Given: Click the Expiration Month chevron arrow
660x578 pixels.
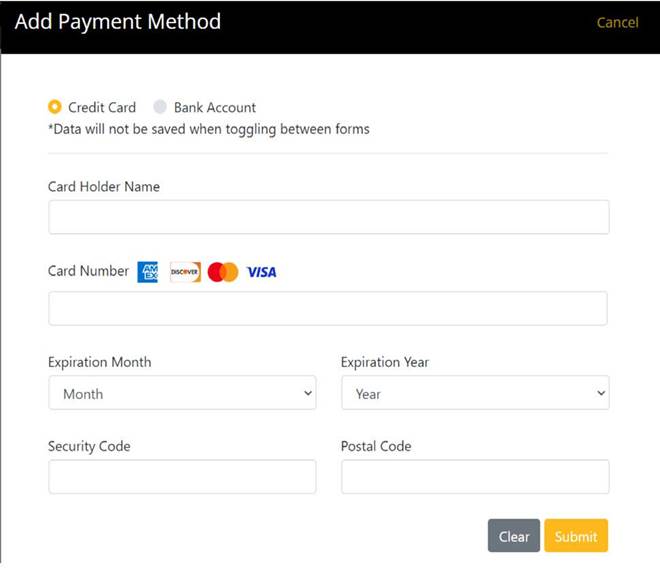Looking at the screenshot, I should [308, 394].
